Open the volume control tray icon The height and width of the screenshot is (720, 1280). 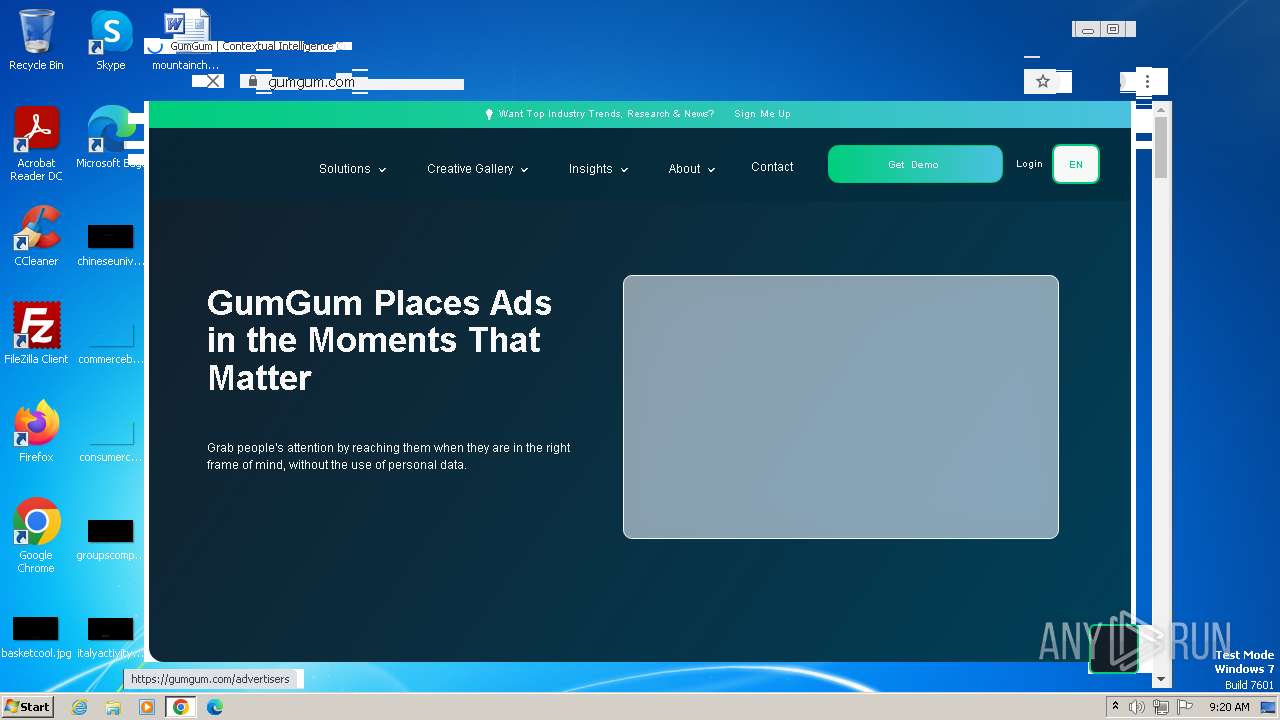click(x=1137, y=707)
